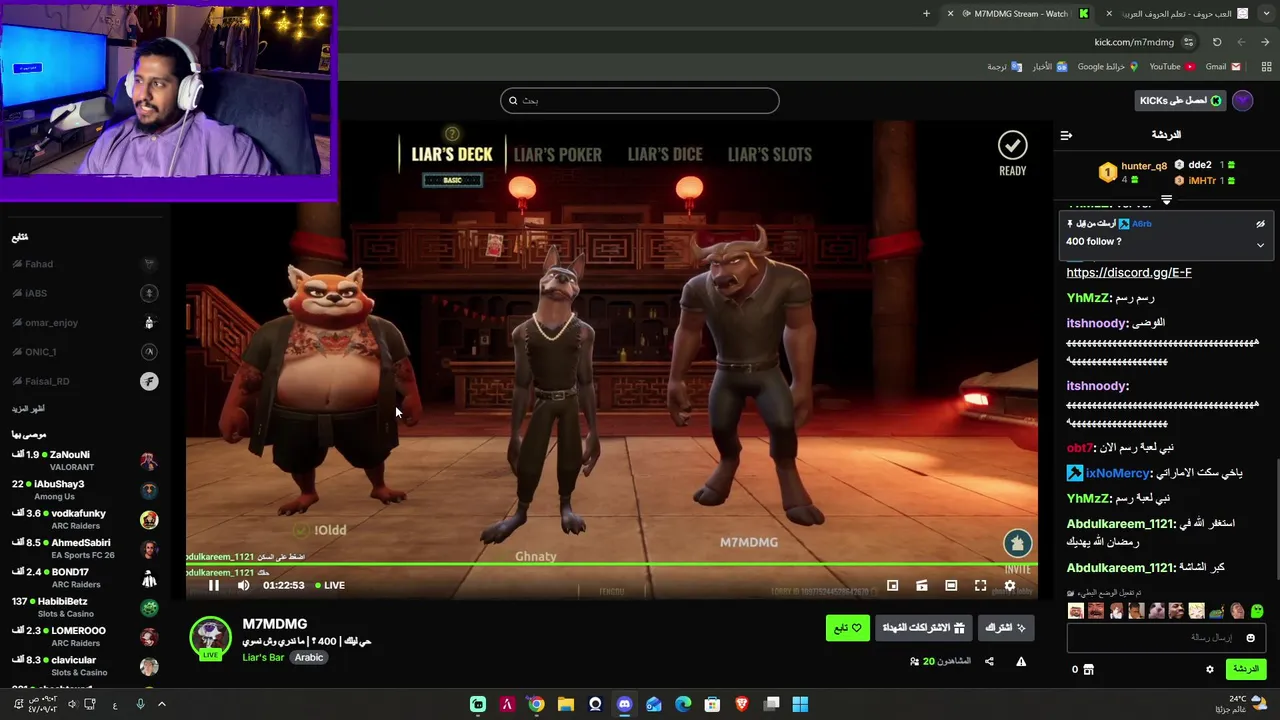Screen dimensions: 1280x720
Task: Open Windows Start menu
Action: pos(800,704)
